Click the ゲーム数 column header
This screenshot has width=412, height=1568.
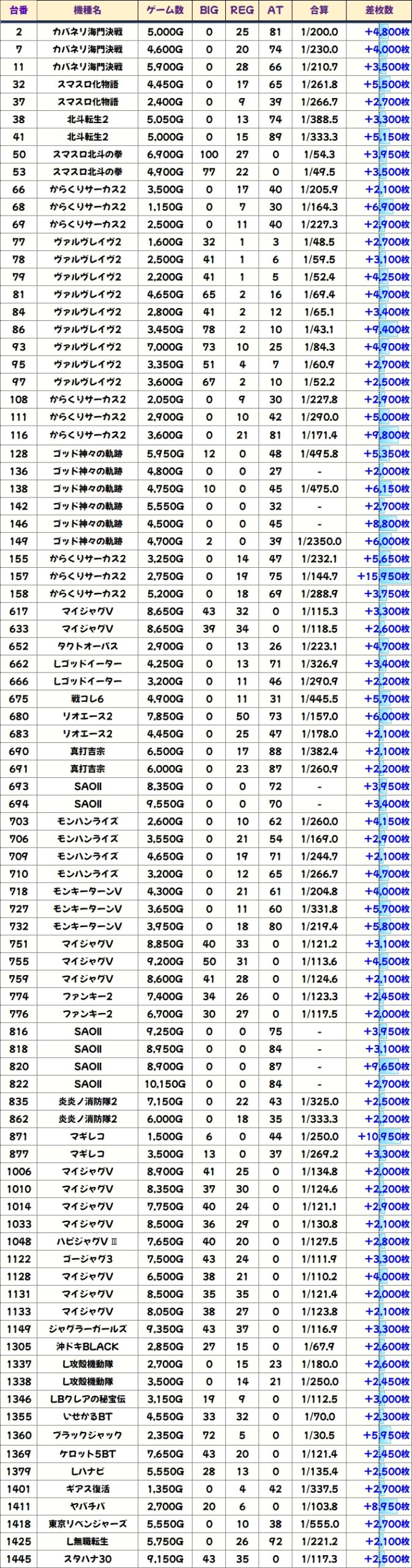pyautogui.click(x=165, y=10)
